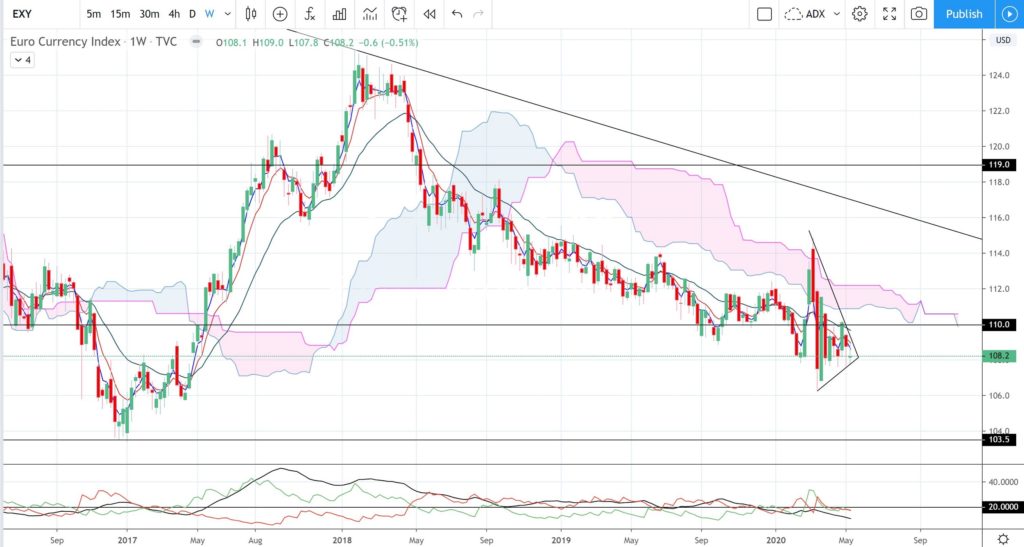Select the 5m timeframe
This screenshot has height=547, width=1024.
pyautogui.click(x=93, y=14)
